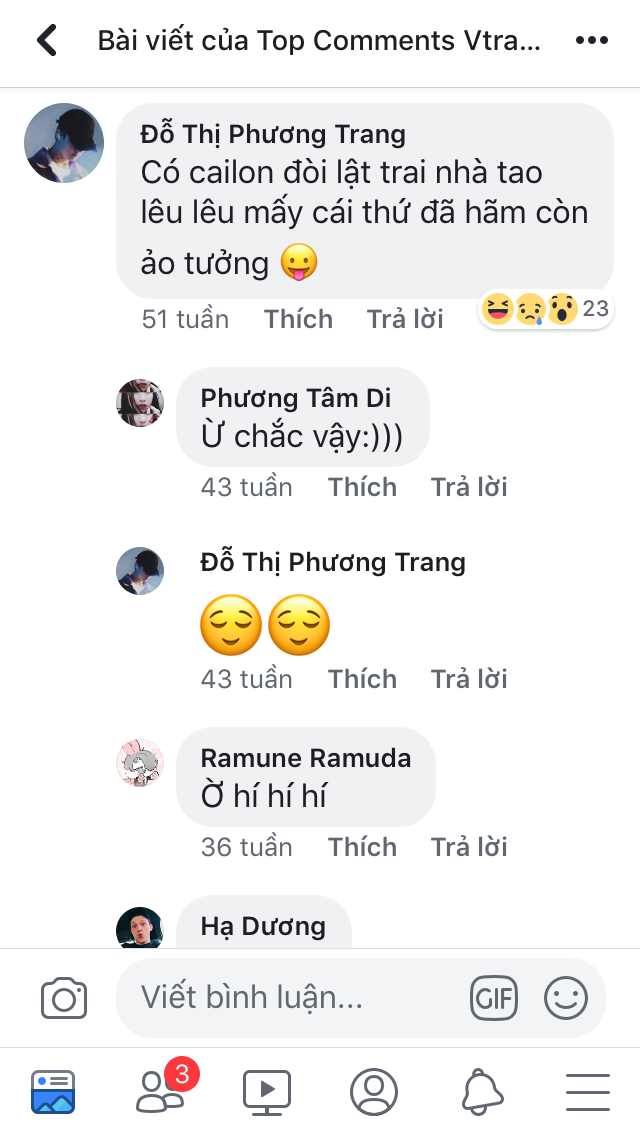Open the Profile tab
Screen dimensions: 640x1136
tap(374, 1091)
